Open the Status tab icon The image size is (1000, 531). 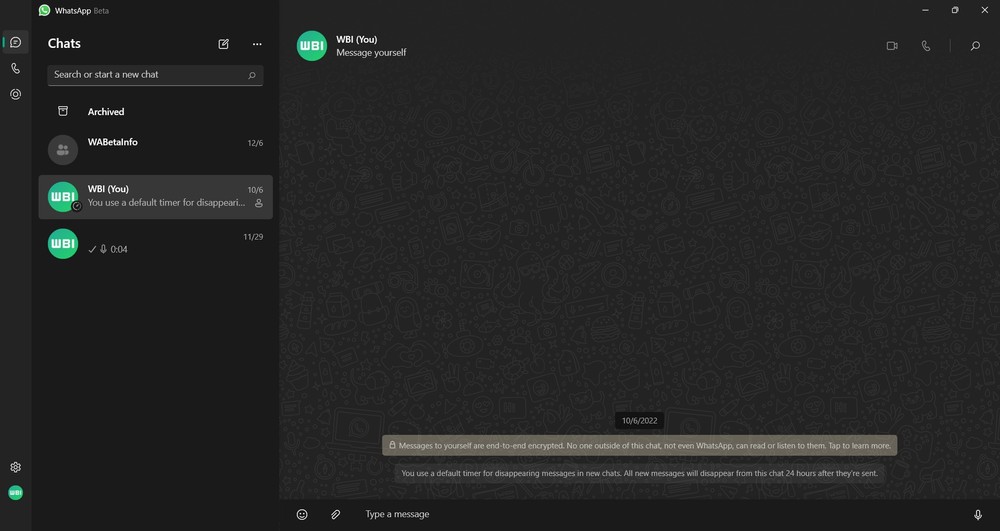coord(15,94)
